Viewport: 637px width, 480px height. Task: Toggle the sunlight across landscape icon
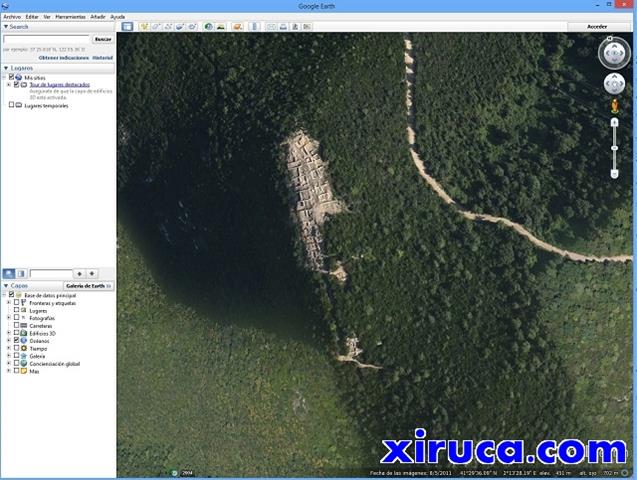(221, 27)
